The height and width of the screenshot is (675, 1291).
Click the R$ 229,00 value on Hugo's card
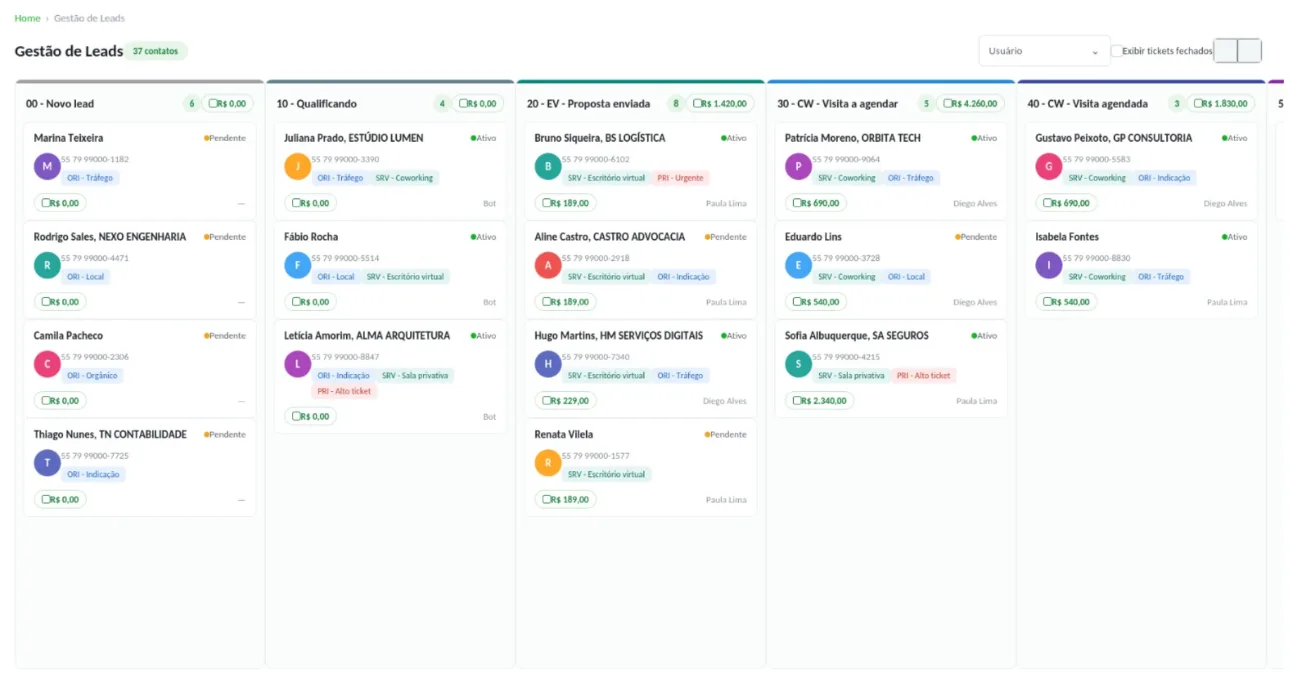(566, 401)
